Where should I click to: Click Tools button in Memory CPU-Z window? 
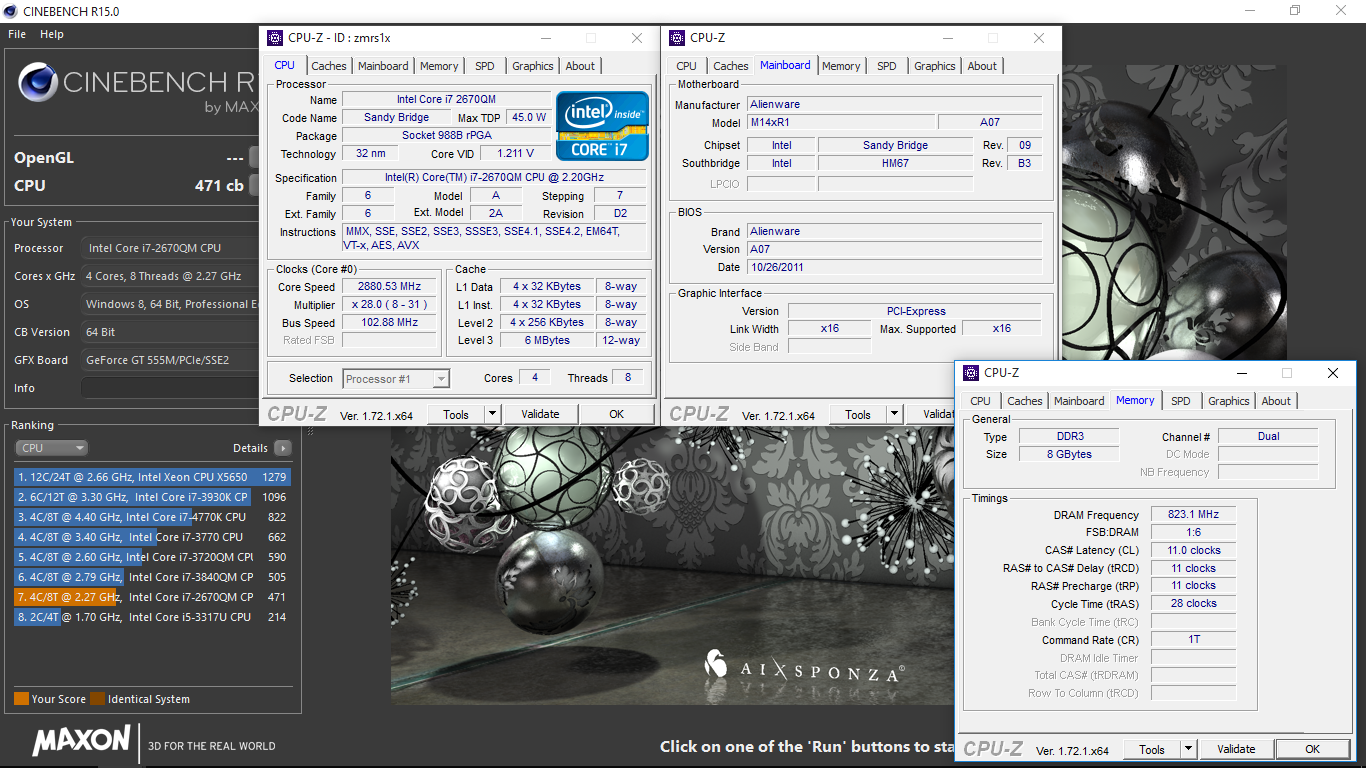coord(1152,749)
